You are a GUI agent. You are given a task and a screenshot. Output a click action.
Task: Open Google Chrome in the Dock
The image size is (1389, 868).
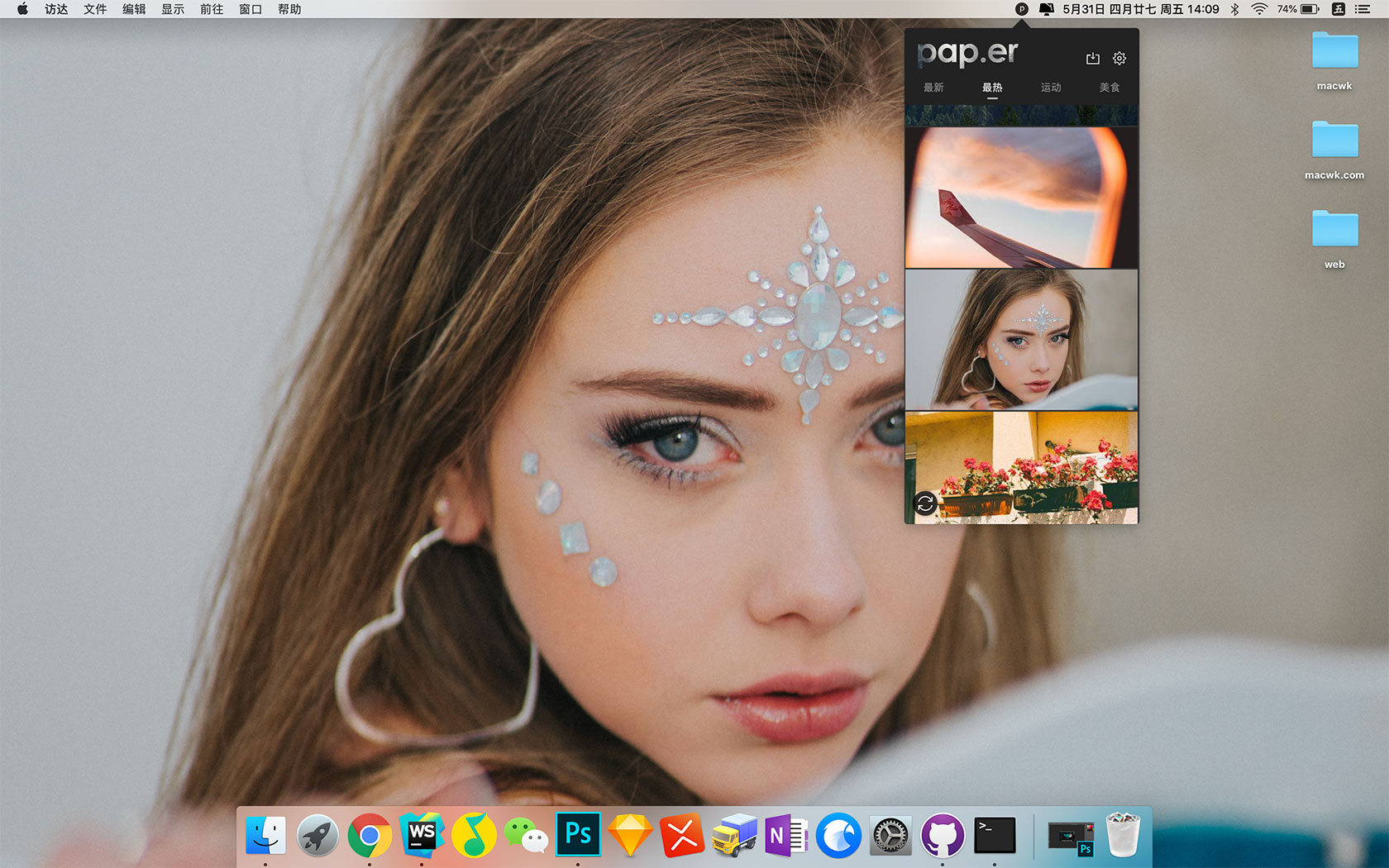(x=370, y=836)
